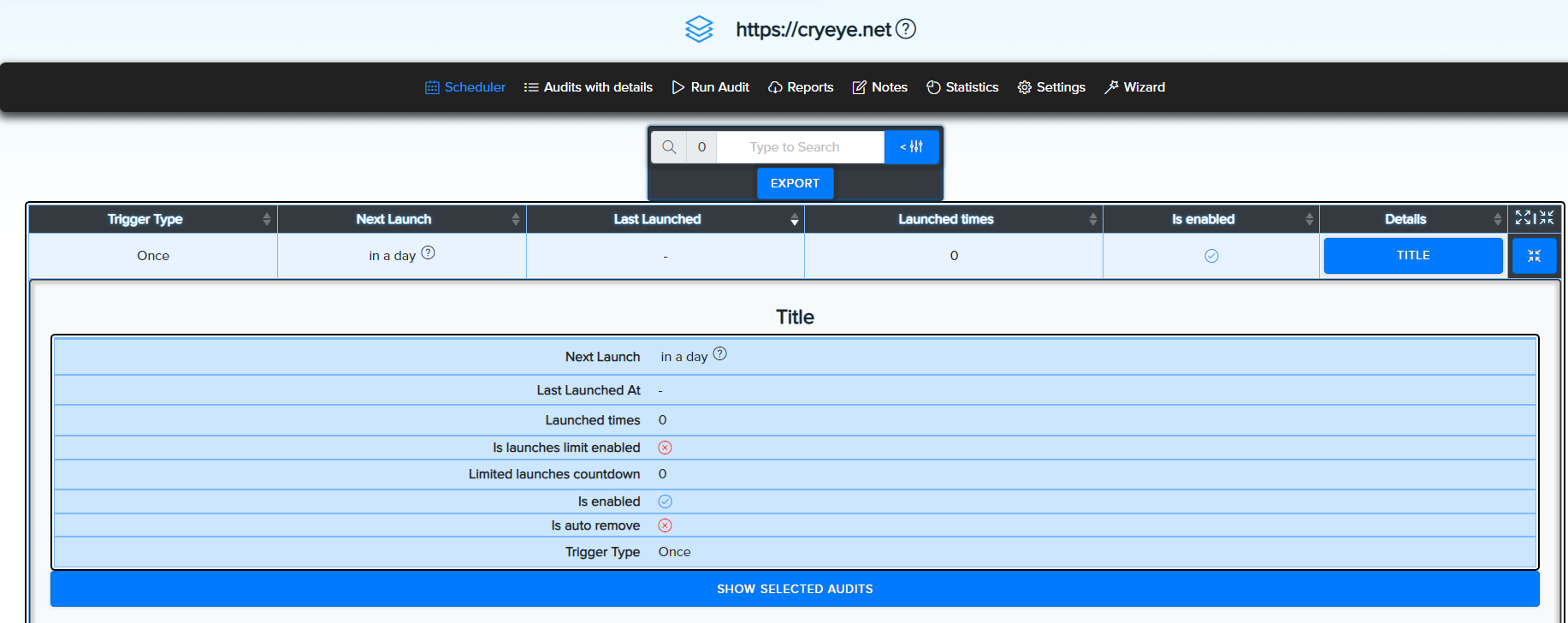Image resolution: width=1568 pixels, height=623 pixels.
Task: Toggle 'Is auto remove' red cross indicator
Action: 665,525
